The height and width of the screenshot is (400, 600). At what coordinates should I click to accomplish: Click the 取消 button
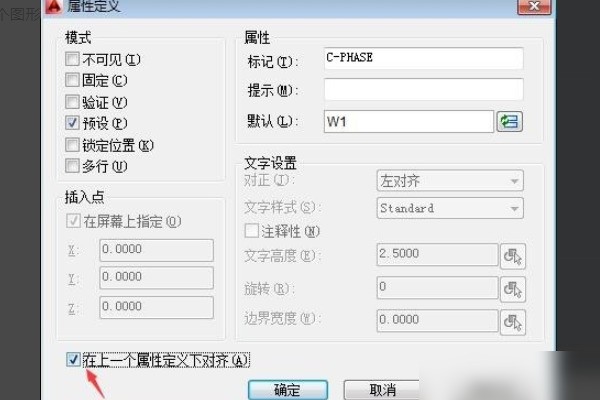[381, 390]
